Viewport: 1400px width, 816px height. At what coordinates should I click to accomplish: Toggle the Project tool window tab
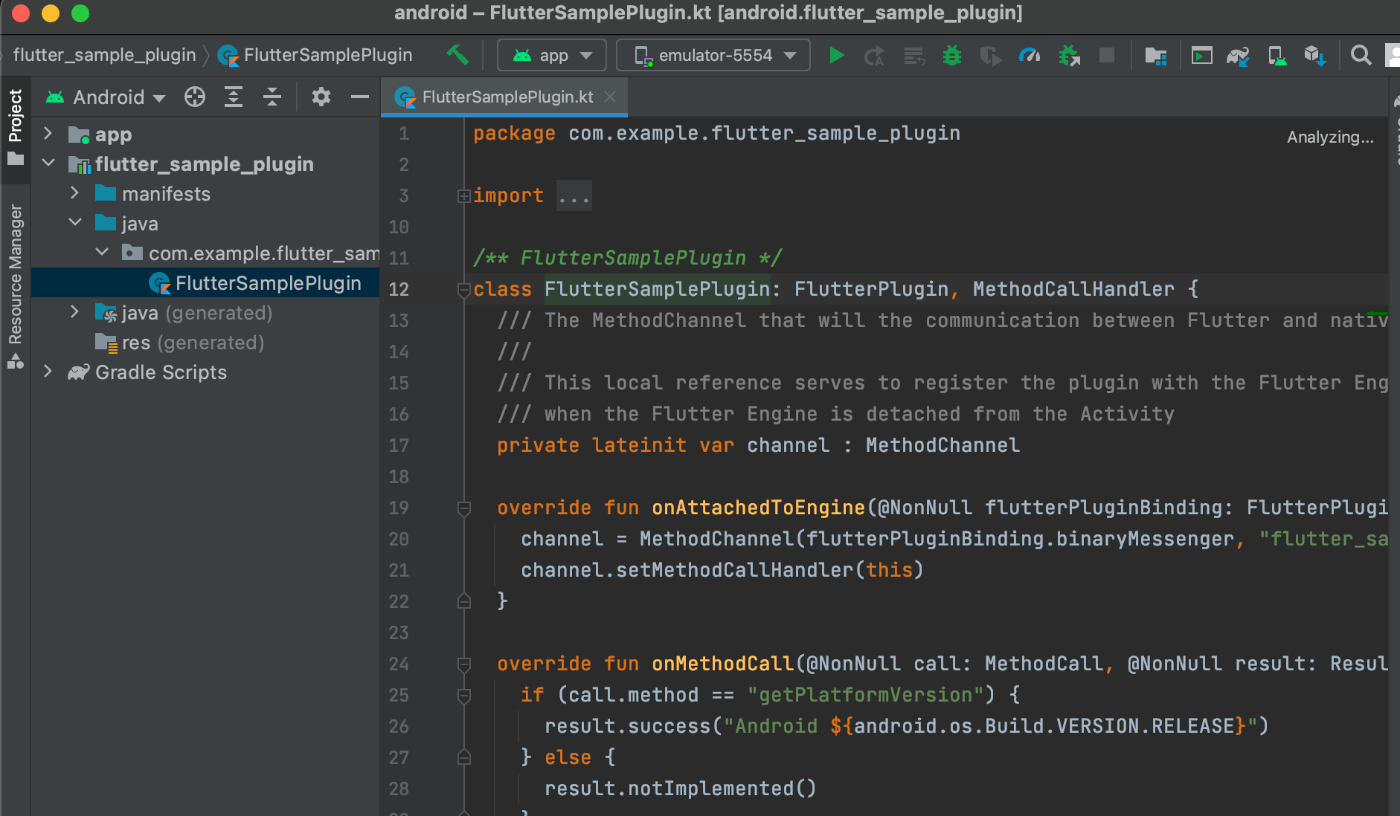pyautogui.click(x=15, y=128)
